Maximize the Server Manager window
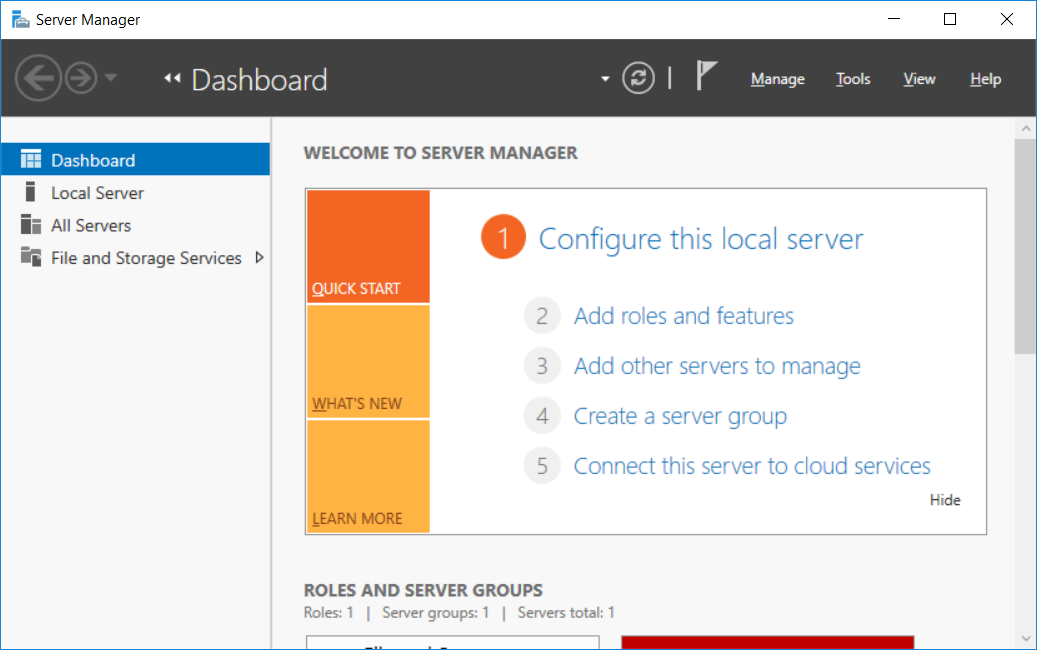Image resolution: width=1037 pixels, height=650 pixels. pyautogui.click(x=950, y=19)
